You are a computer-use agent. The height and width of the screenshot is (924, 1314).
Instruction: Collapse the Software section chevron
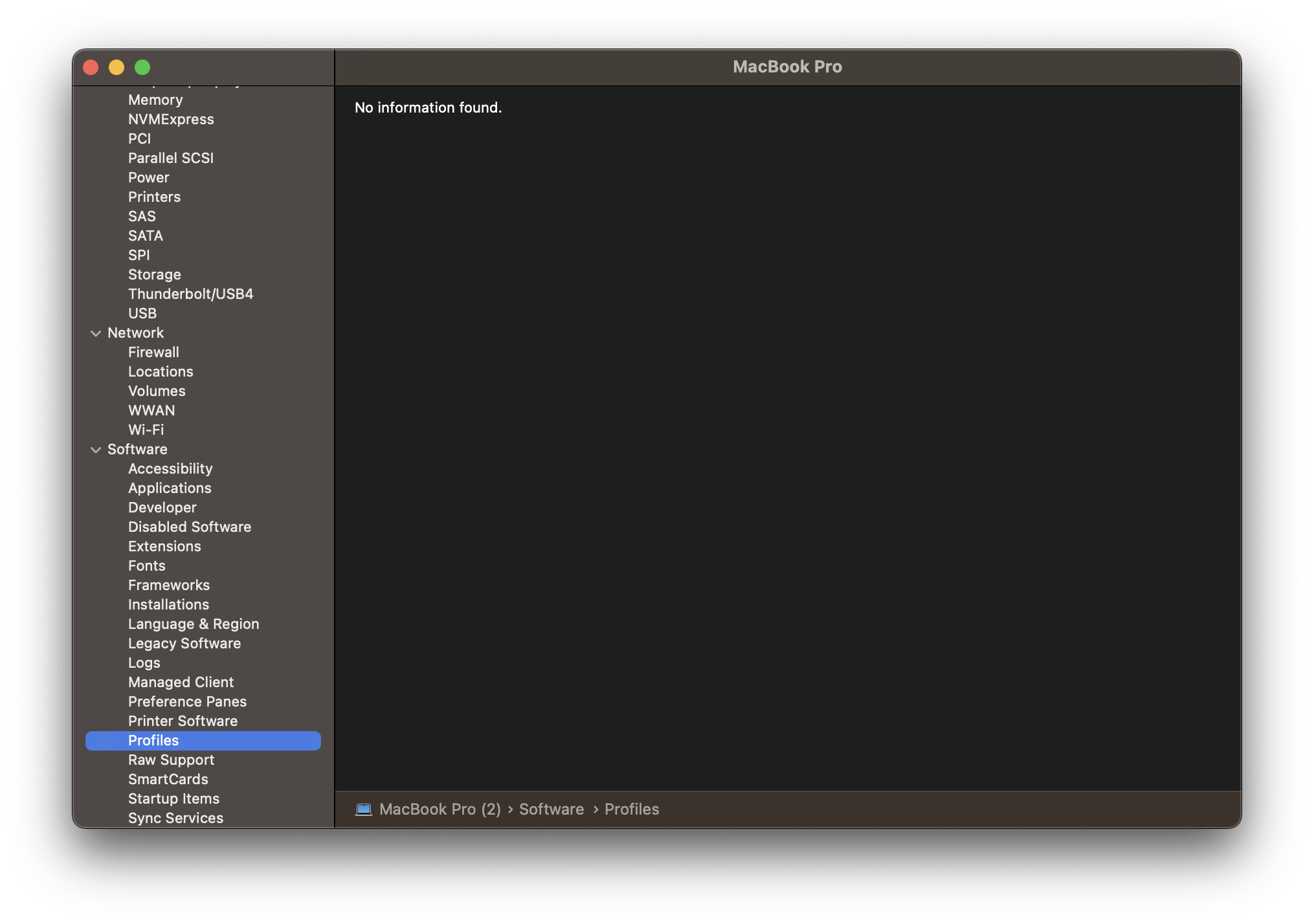(x=96, y=450)
